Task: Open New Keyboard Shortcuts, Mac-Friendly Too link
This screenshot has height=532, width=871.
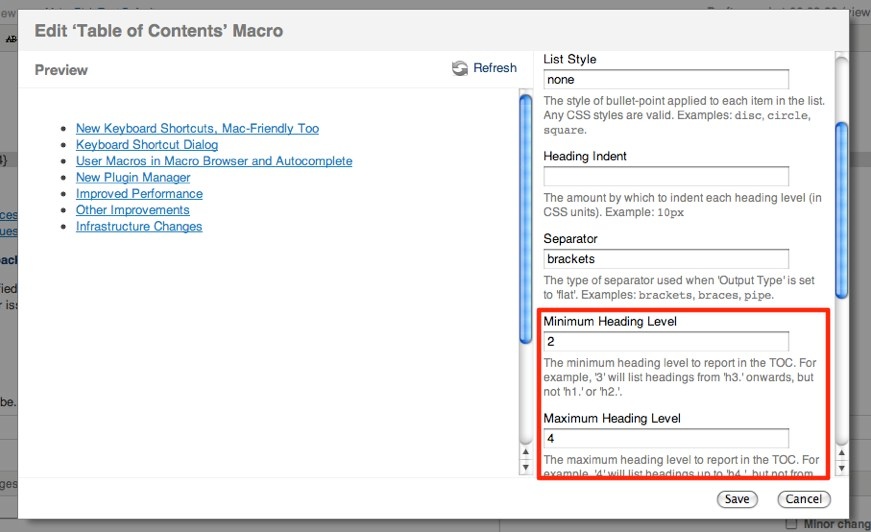Action: pos(197,128)
